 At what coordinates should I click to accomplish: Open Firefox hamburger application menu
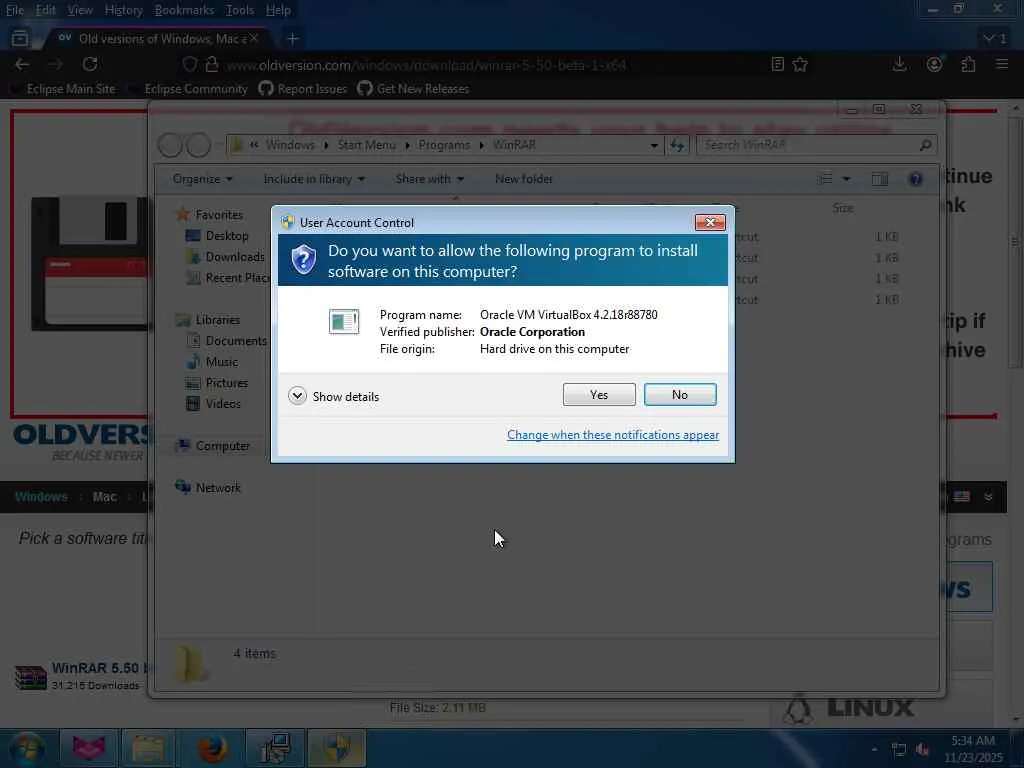coord(1002,64)
